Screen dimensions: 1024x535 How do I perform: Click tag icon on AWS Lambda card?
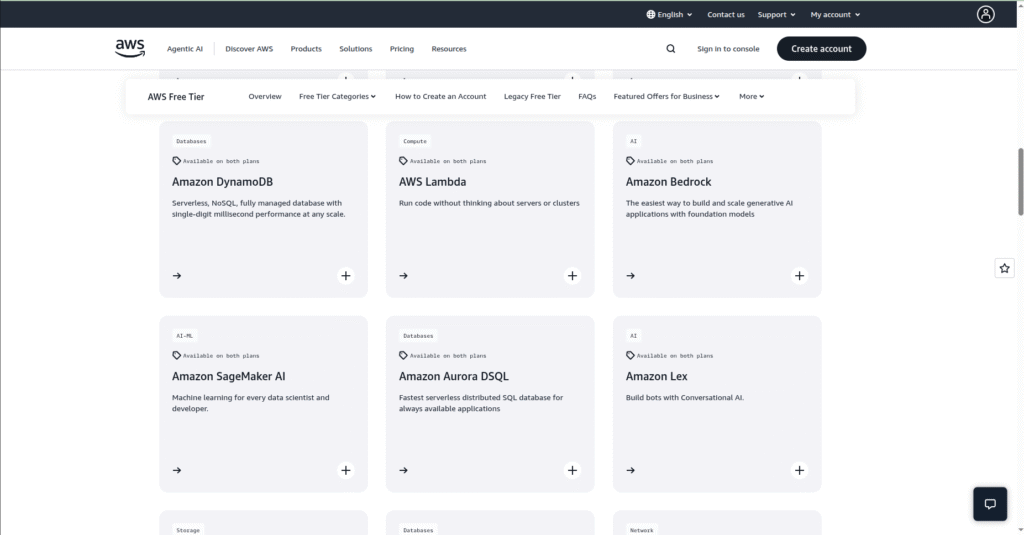[403, 161]
